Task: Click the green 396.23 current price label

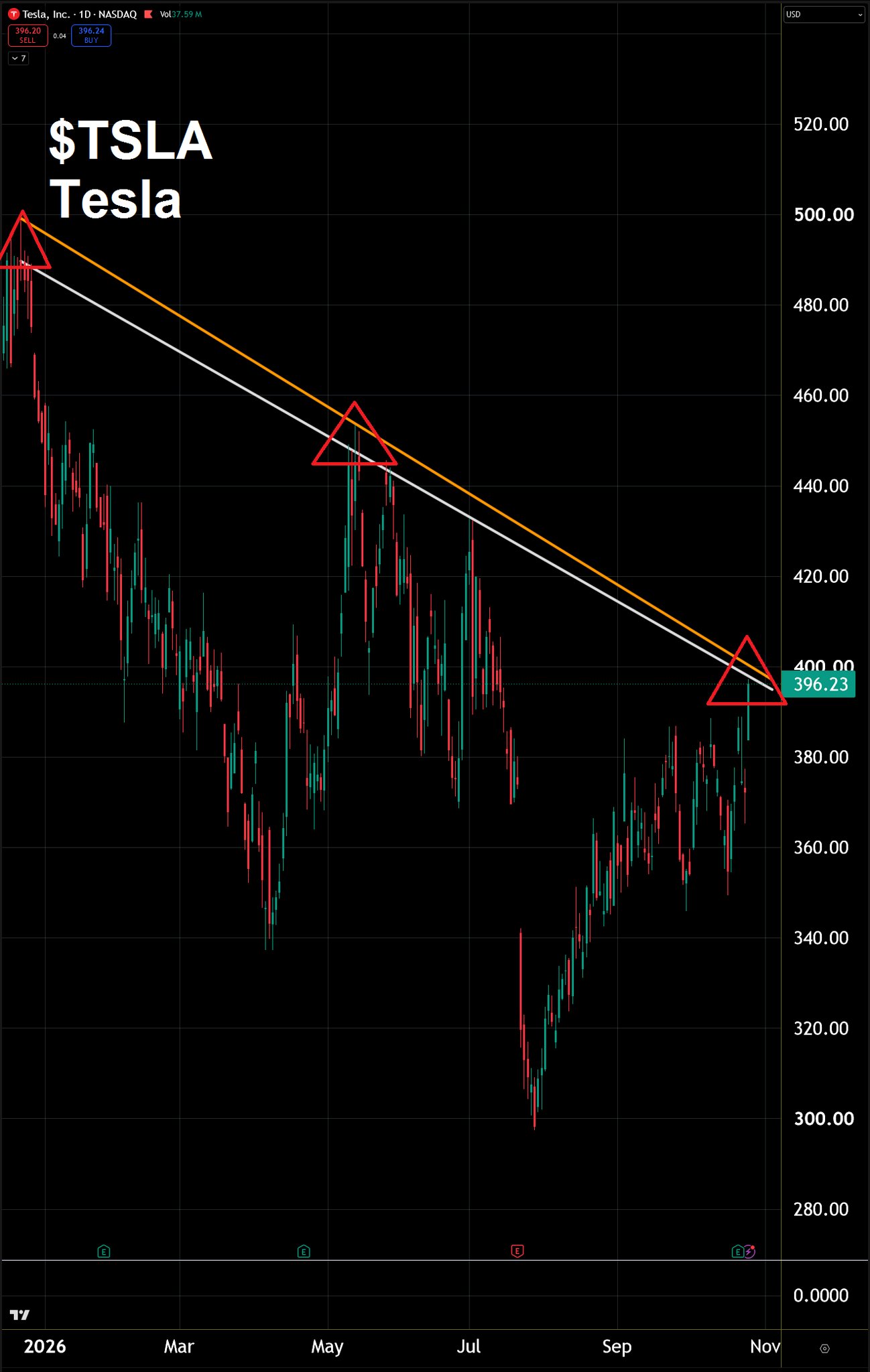Action: coord(819,684)
